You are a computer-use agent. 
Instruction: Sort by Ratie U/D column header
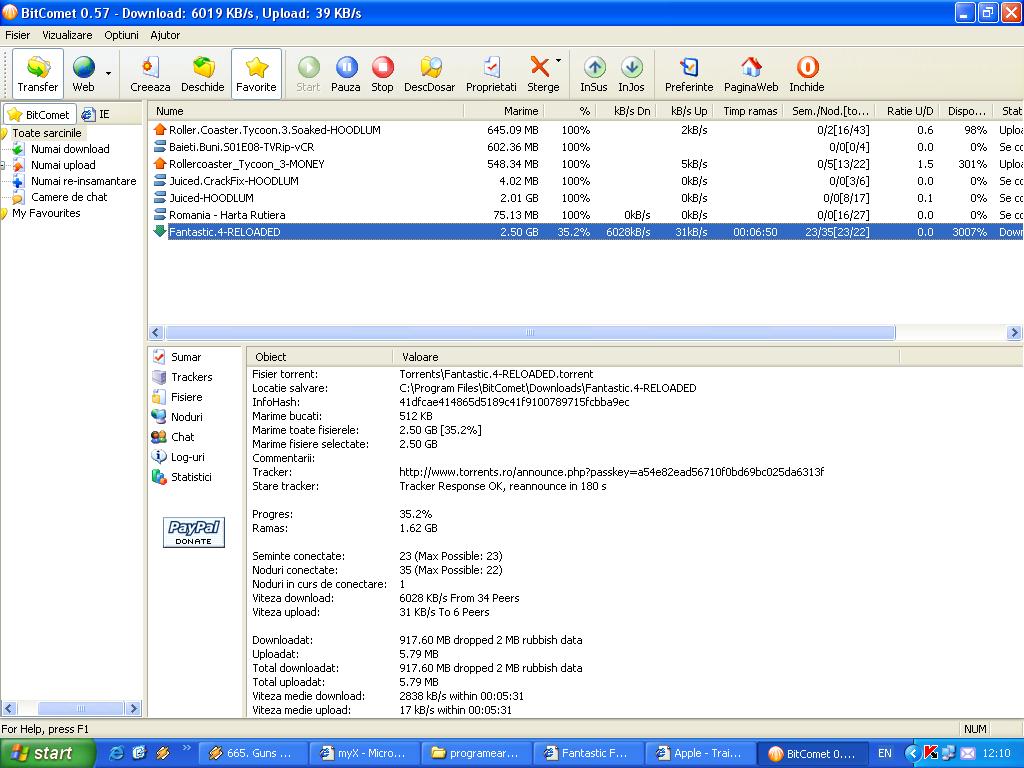coord(909,111)
